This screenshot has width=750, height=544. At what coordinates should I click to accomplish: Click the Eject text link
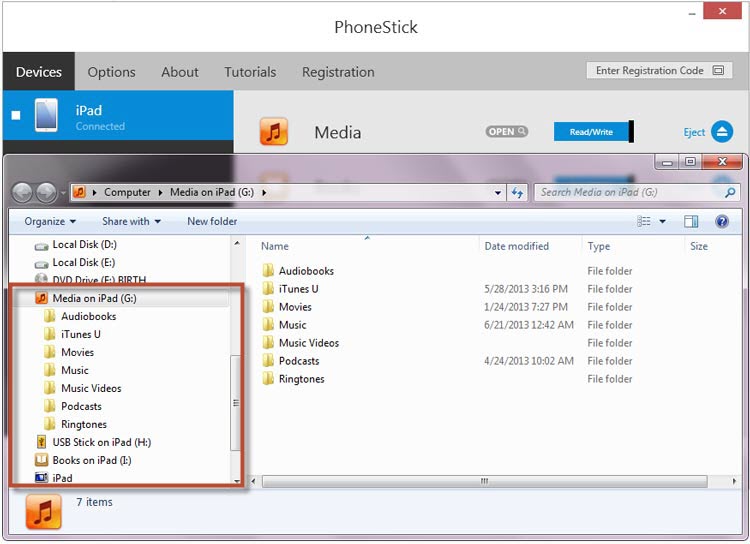694,133
